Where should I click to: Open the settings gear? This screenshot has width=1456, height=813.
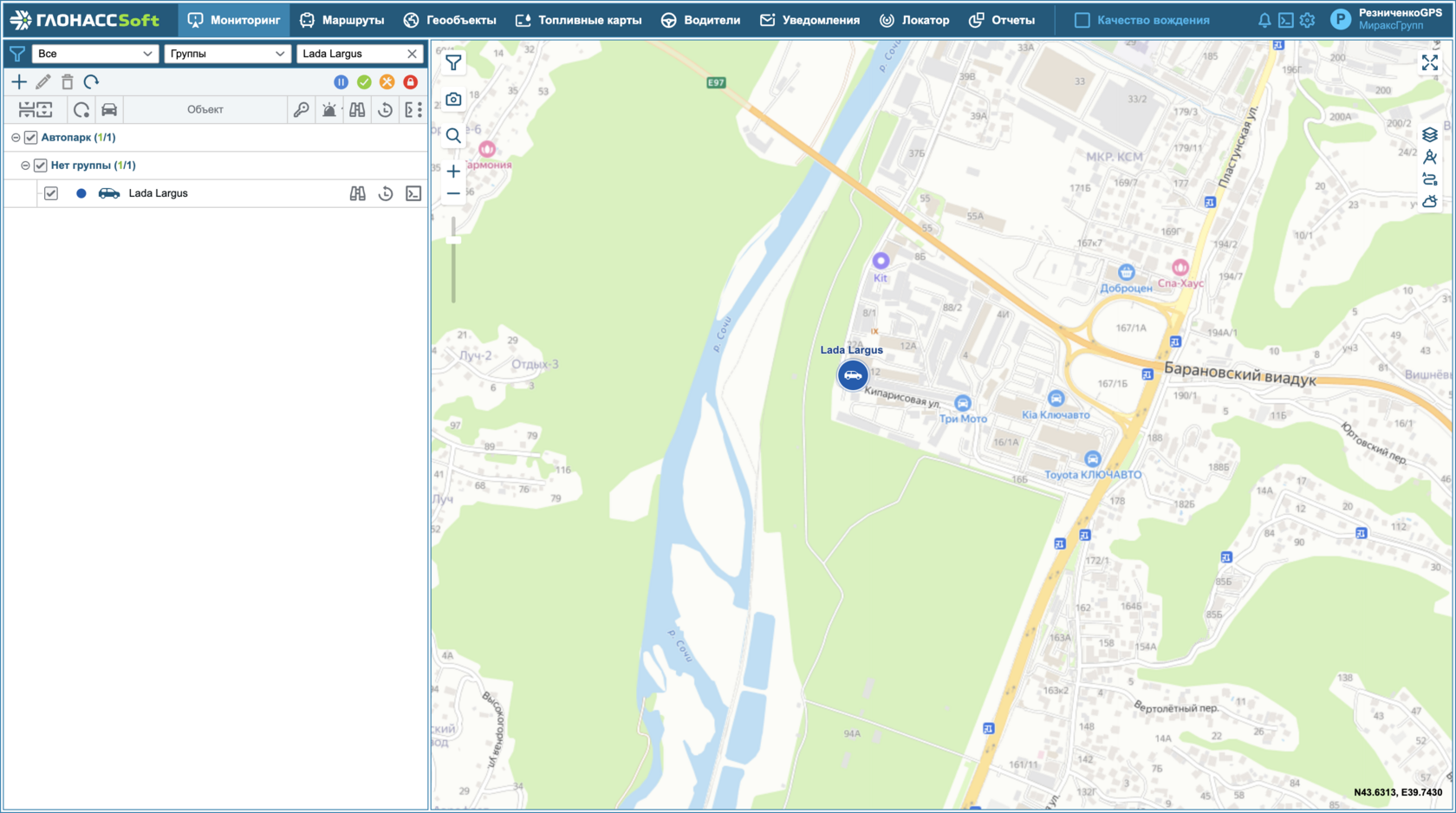click(x=1307, y=20)
